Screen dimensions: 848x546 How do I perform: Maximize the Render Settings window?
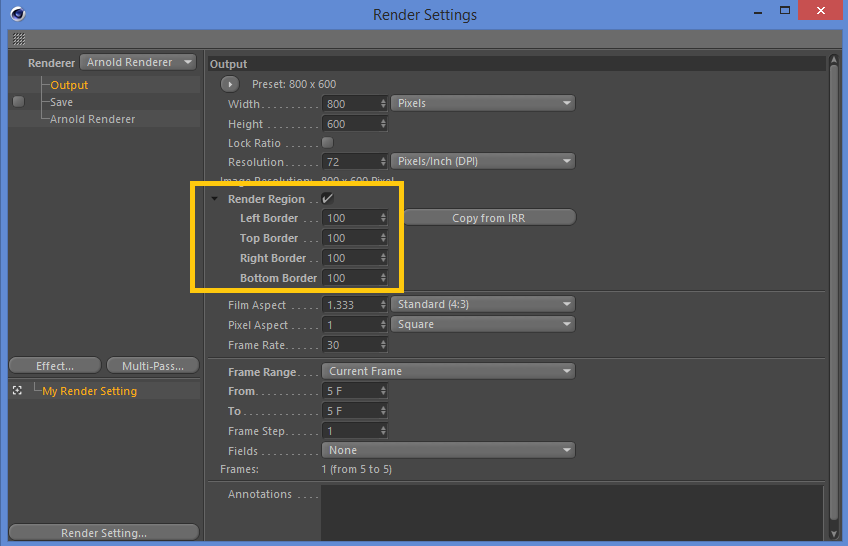pyautogui.click(x=785, y=11)
